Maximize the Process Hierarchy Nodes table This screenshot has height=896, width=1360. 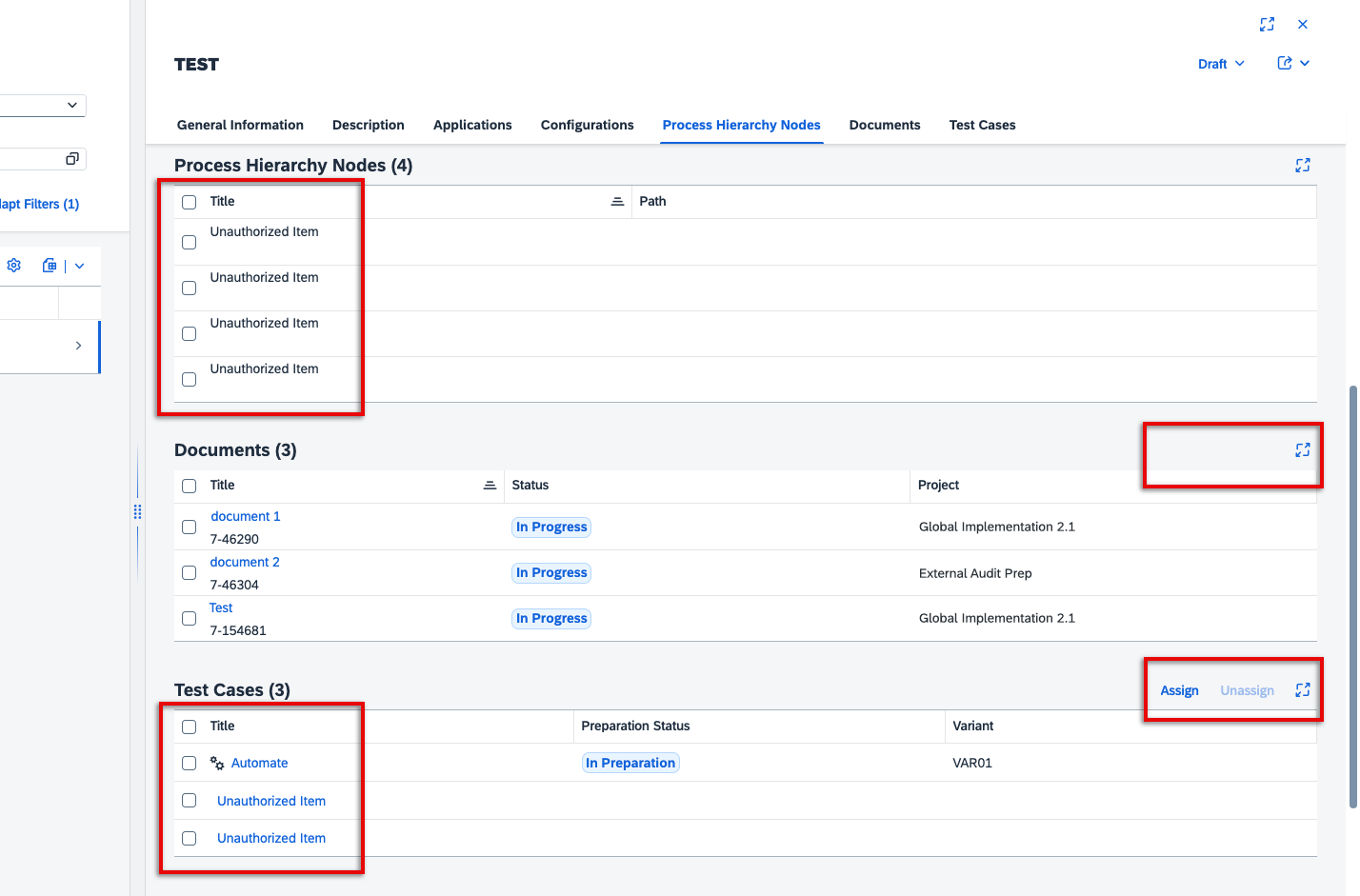pyautogui.click(x=1302, y=166)
